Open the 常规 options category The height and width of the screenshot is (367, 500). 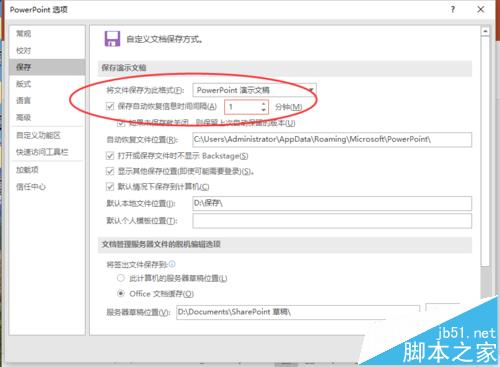[x=23, y=33]
